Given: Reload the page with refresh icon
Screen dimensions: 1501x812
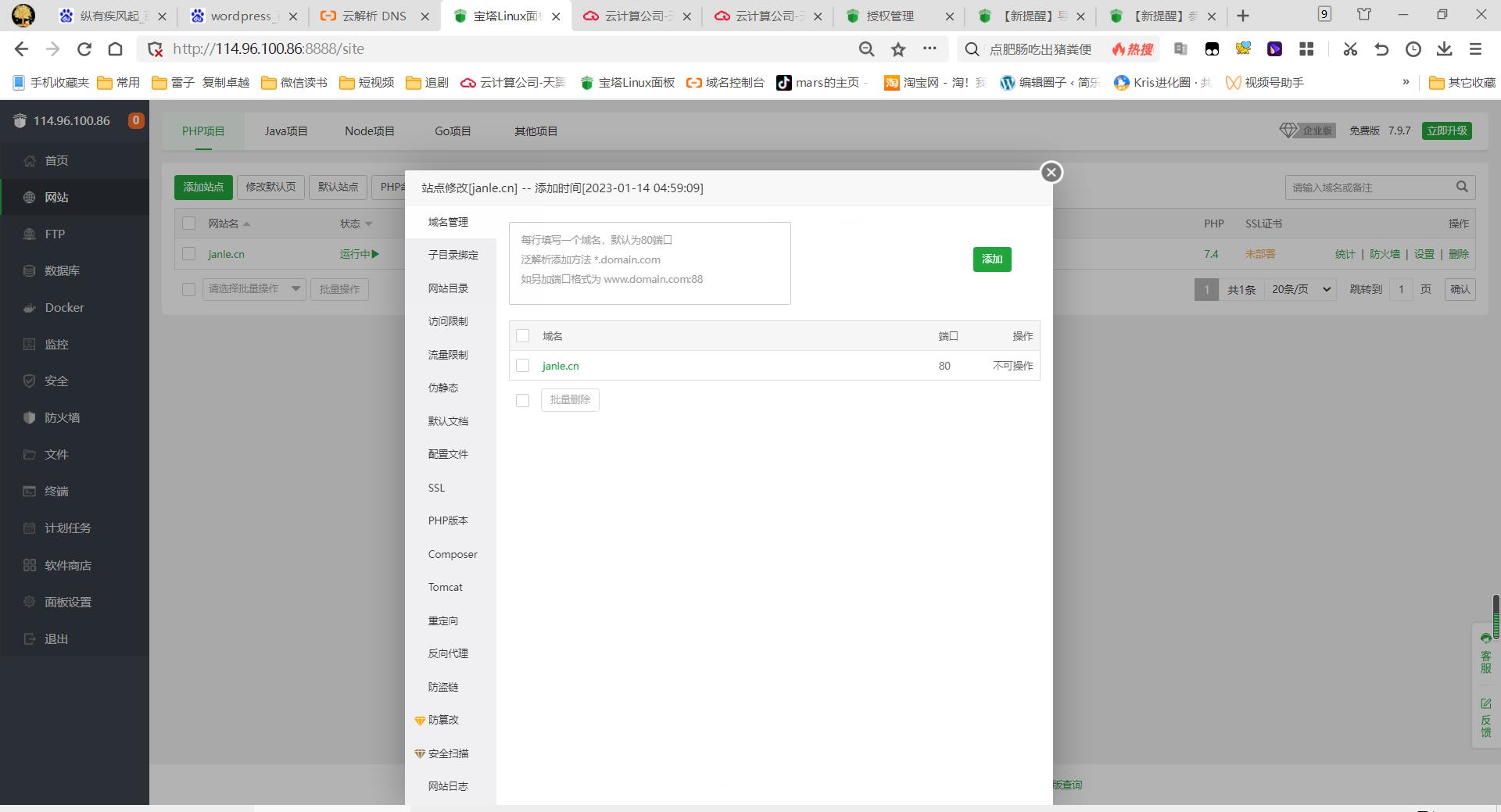Looking at the screenshot, I should click(x=84, y=49).
